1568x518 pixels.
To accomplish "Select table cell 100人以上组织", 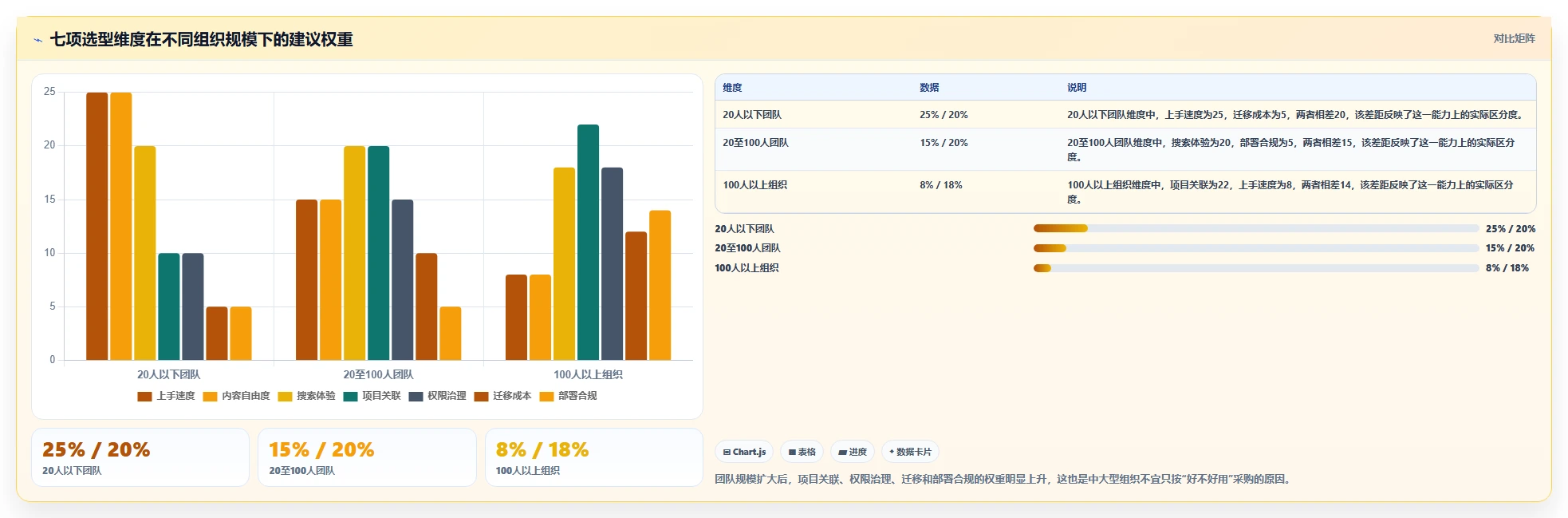I will click(x=814, y=192).
